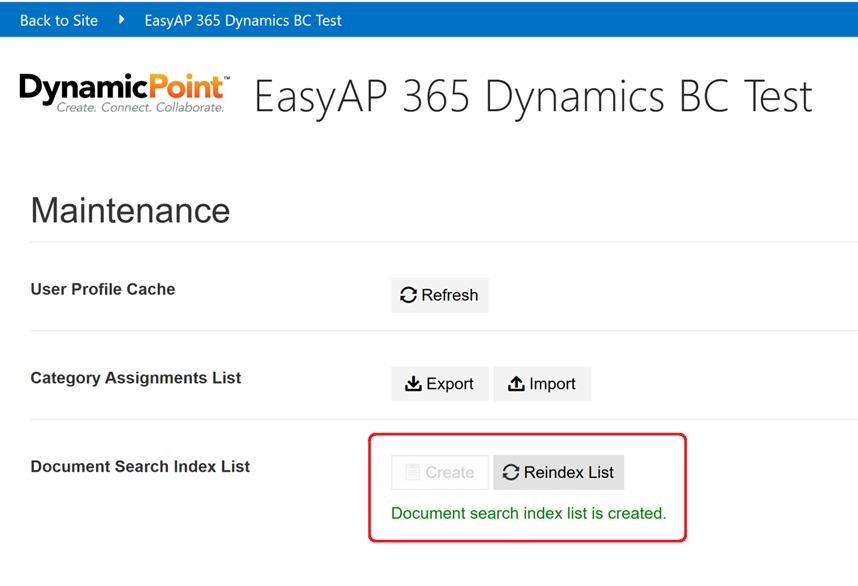Select the Category Assignments List label
Image resolution: width=858 pixels, height=586 pixels.
tap(136, 378)
